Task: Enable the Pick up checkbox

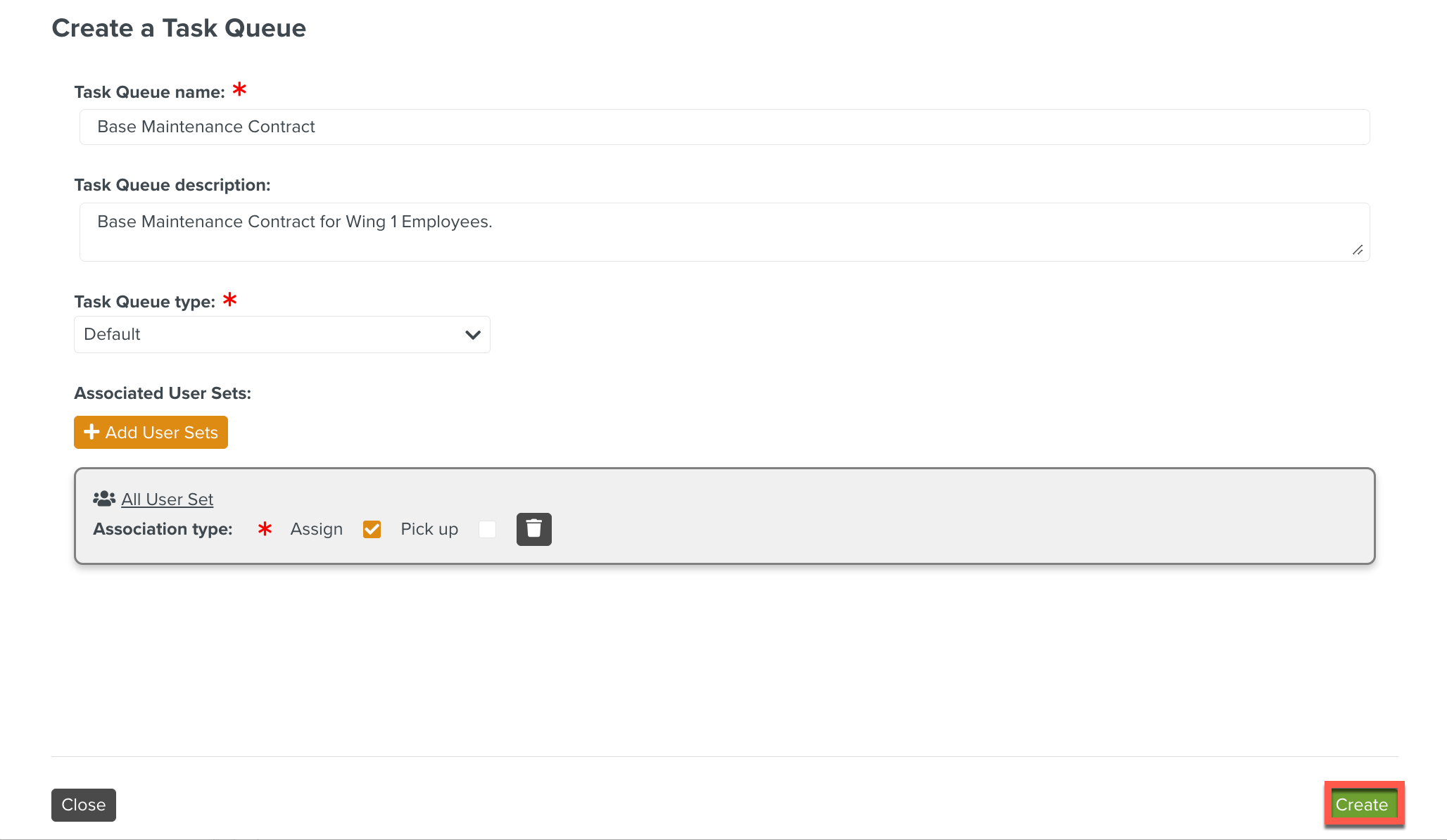Action: coord(487,529)
